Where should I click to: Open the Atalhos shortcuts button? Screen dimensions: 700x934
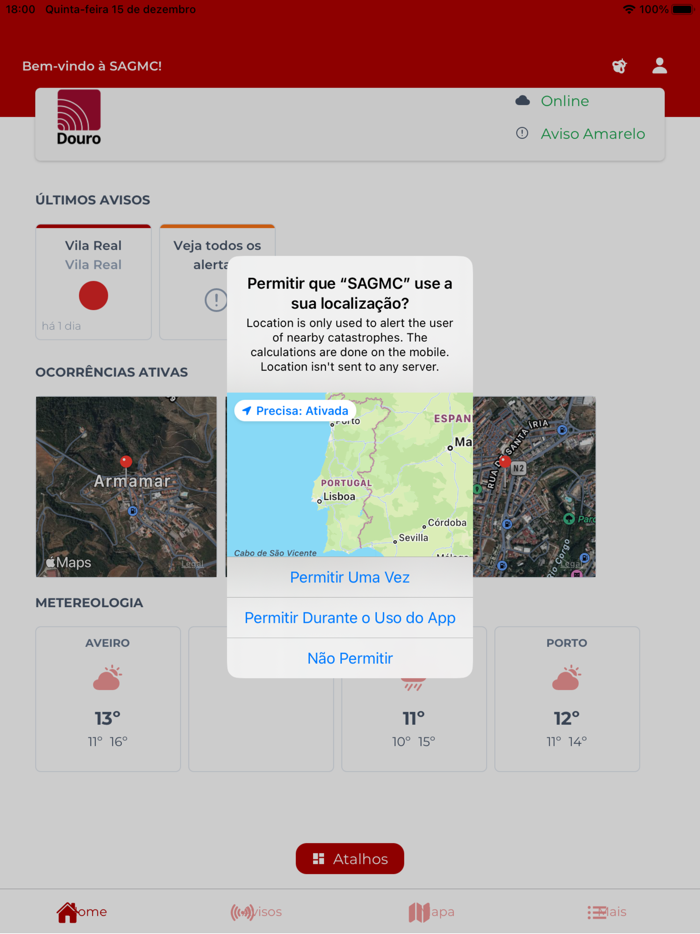(x=350, y=858)
